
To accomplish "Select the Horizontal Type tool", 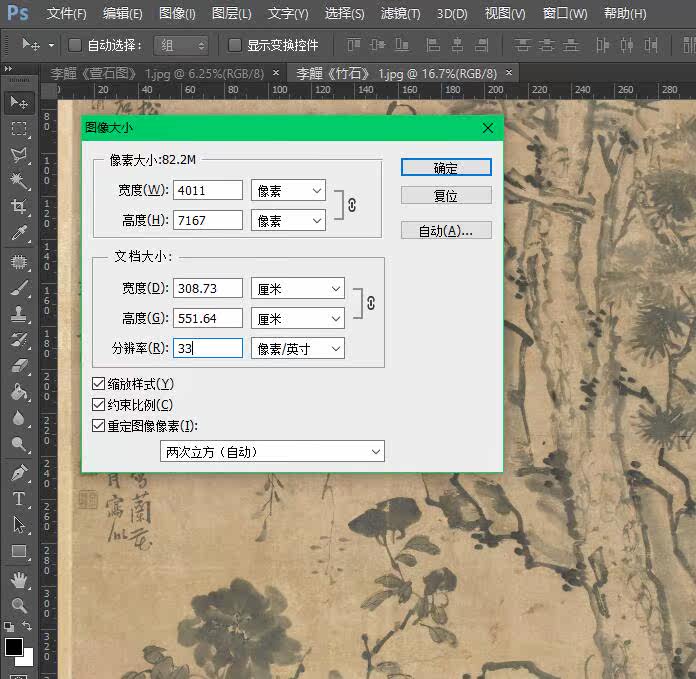I will (x=19, y=499).
